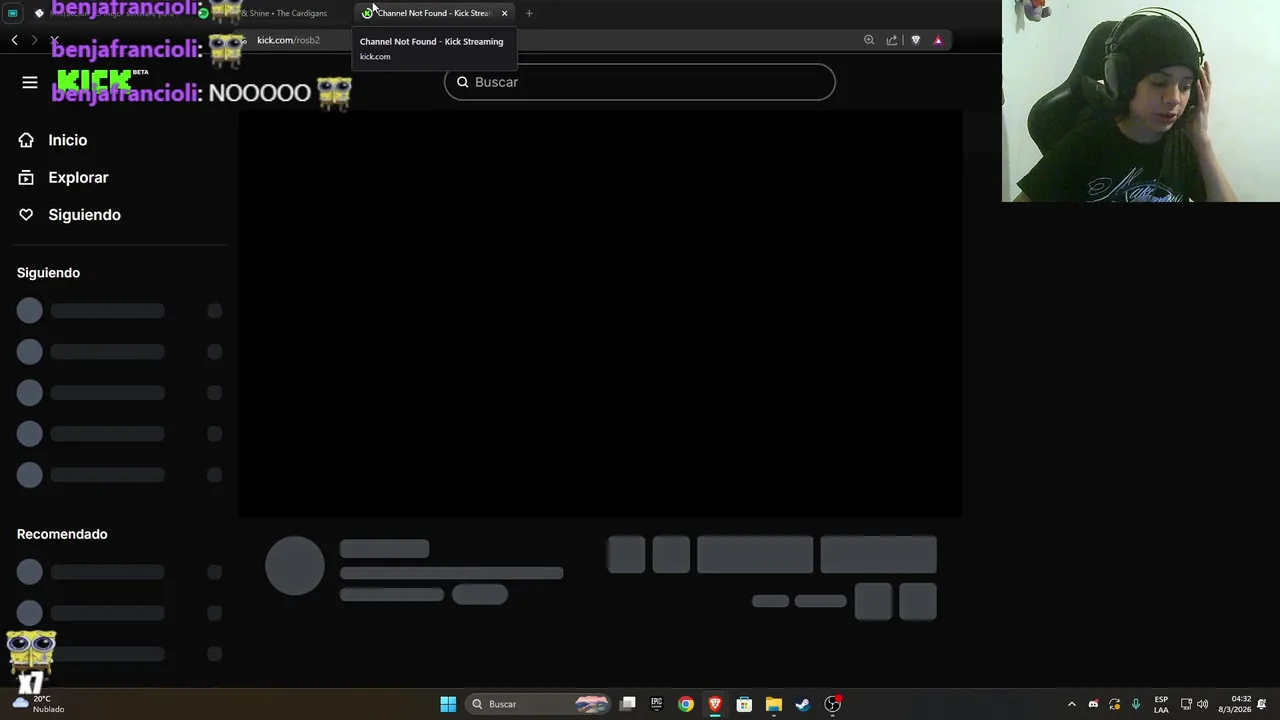Click the share page icon
Screen dimensions: 1280x720
892,40
